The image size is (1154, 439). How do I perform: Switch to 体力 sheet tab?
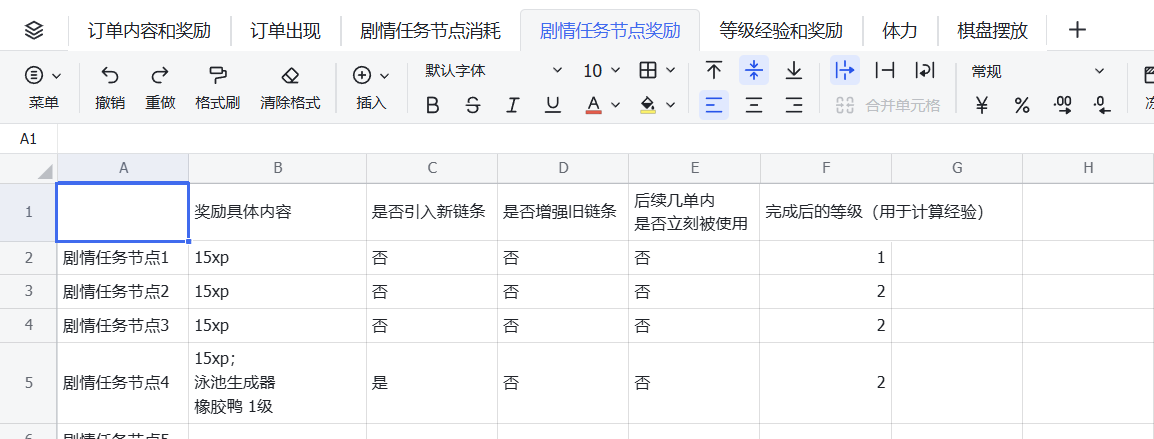(x=900, y=31)
